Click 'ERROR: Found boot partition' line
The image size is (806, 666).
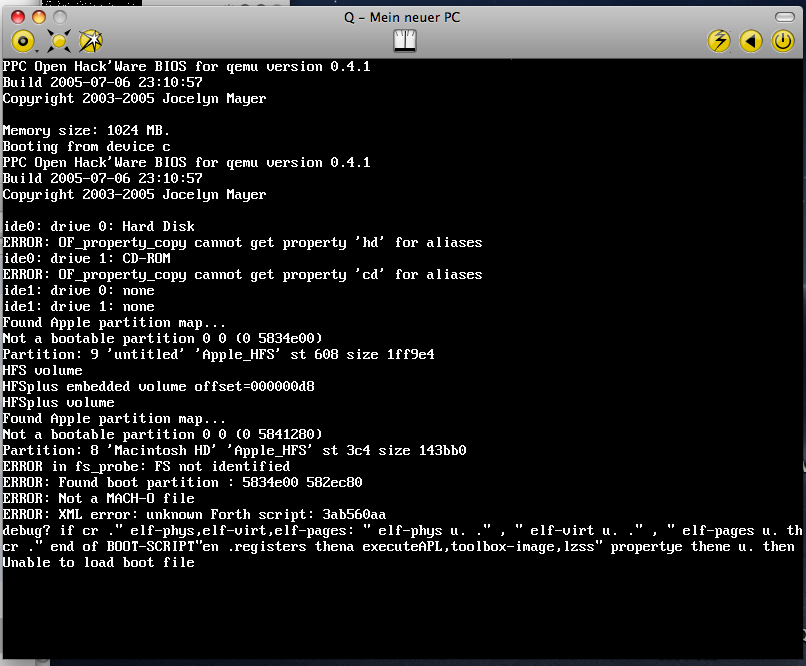tap(182, 483)
